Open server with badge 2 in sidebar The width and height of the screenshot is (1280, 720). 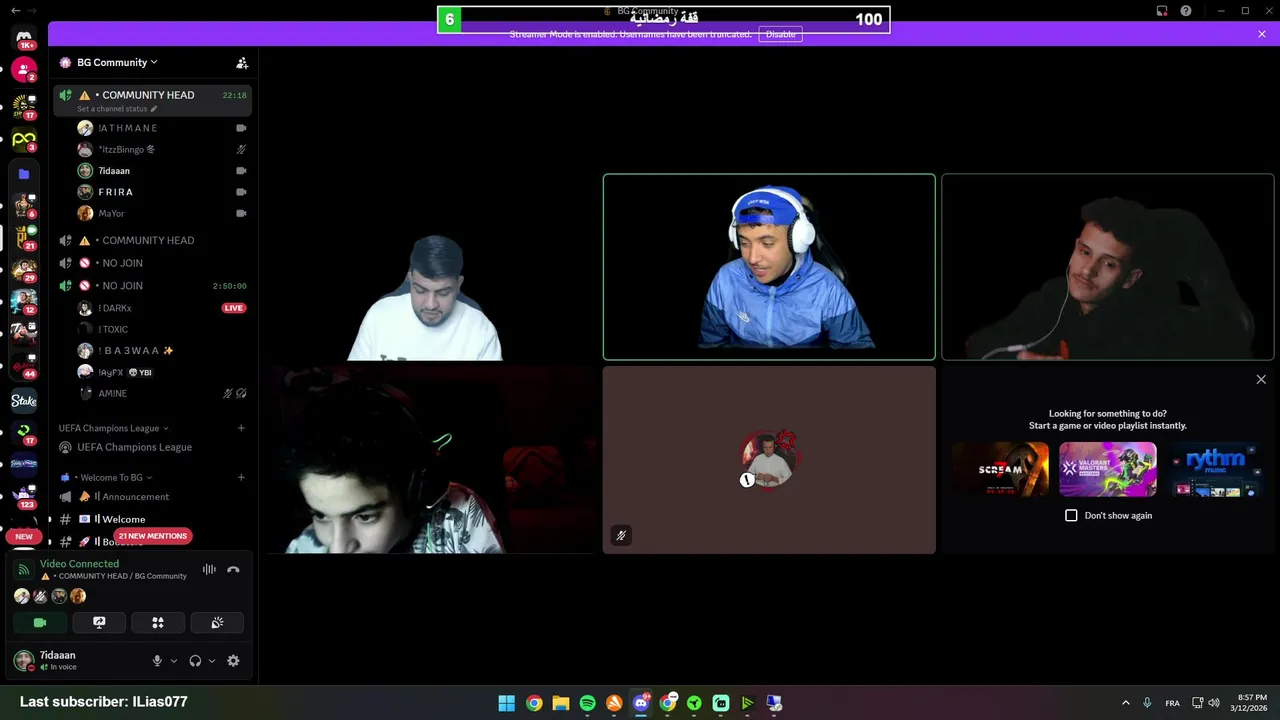click(x=24, y=71)
